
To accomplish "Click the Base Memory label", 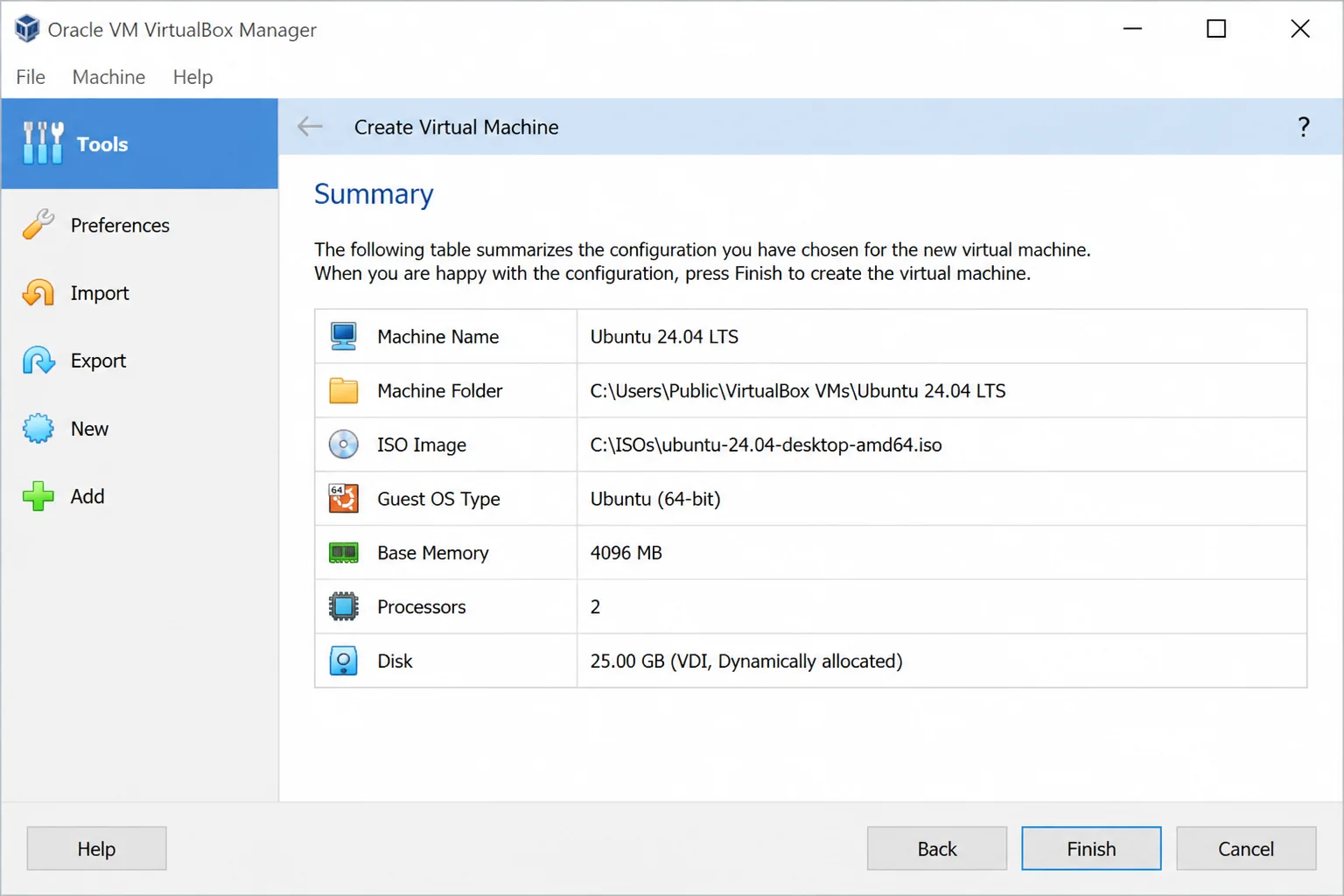I will pos(433,553).
